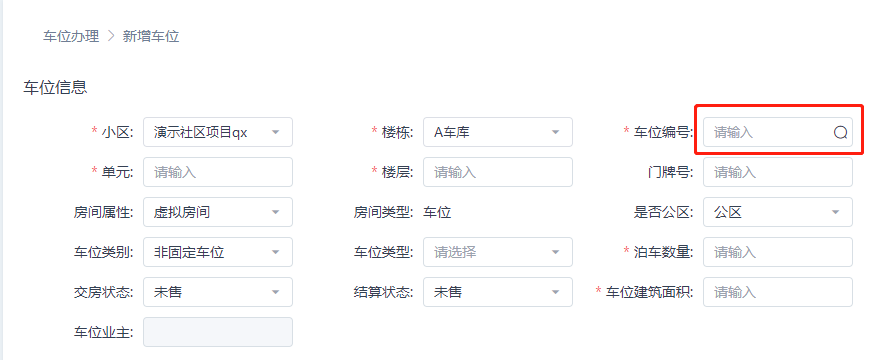Click the search icon in 车位编号 field
This screenshot has width=888, height=360.
(840, 132)
